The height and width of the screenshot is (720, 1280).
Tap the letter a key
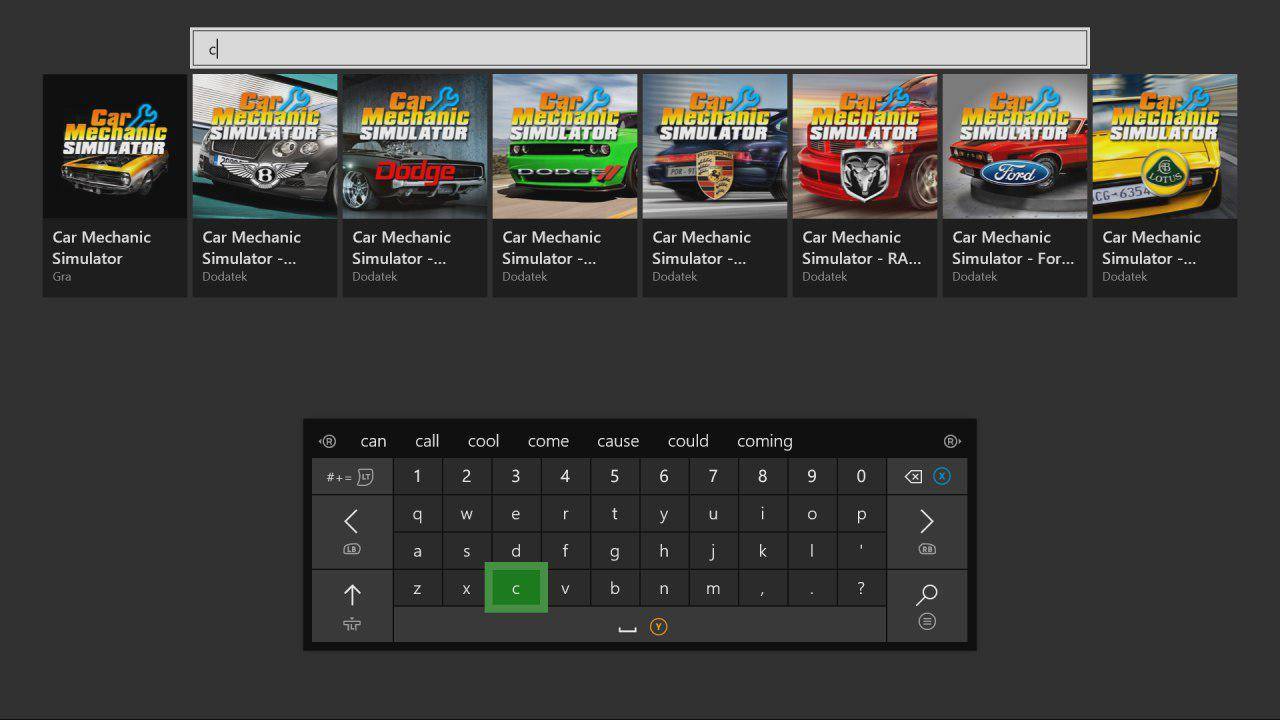417,551
